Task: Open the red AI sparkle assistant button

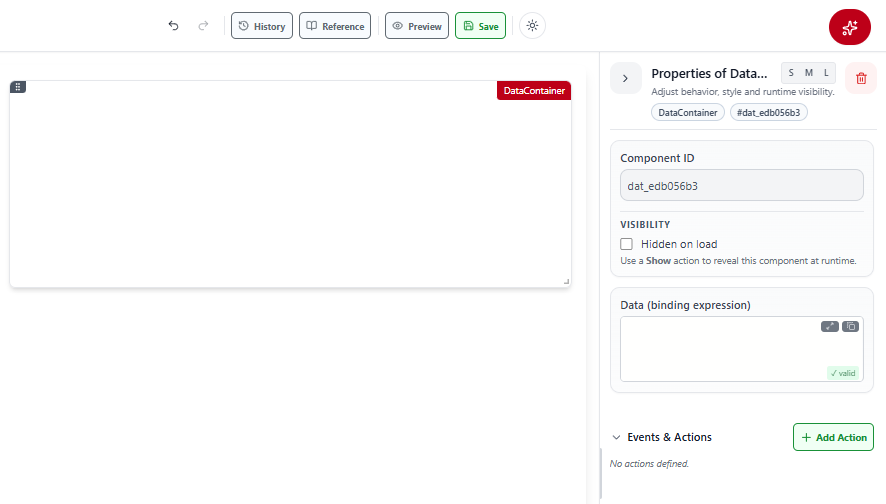Action: 849,27
